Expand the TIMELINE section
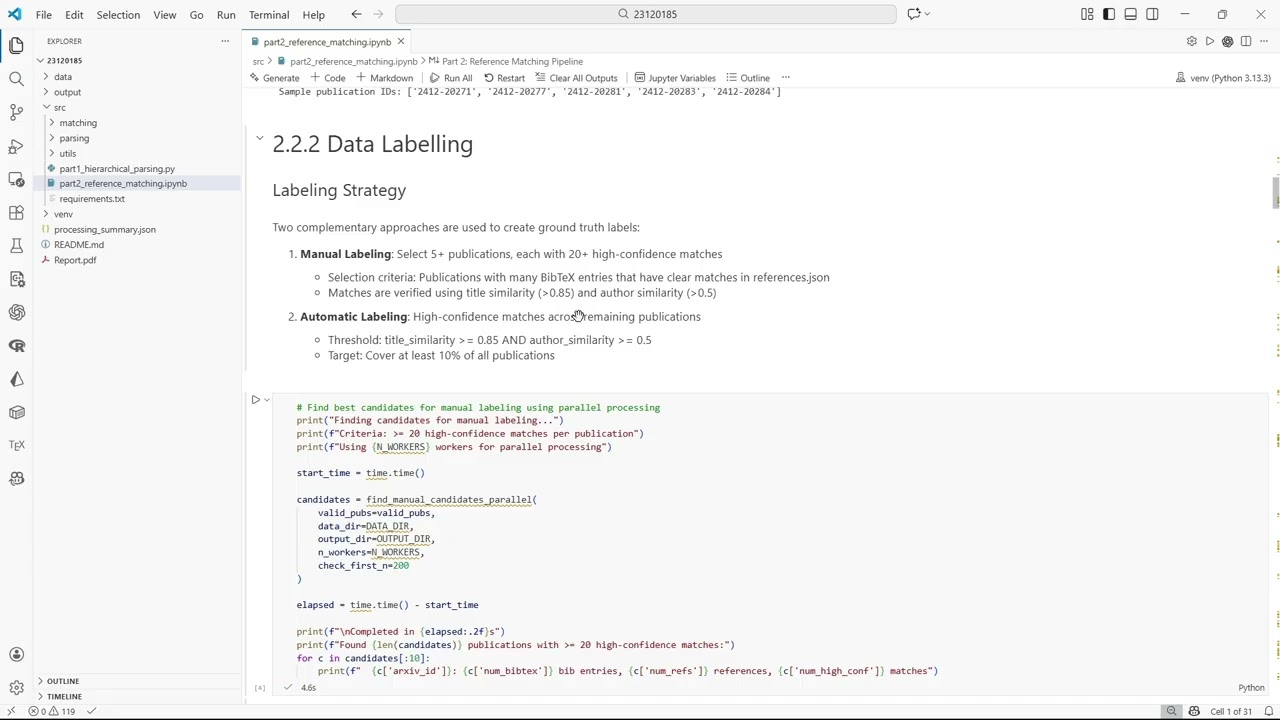Screen dimensions: 1280x720 (63, 696)
